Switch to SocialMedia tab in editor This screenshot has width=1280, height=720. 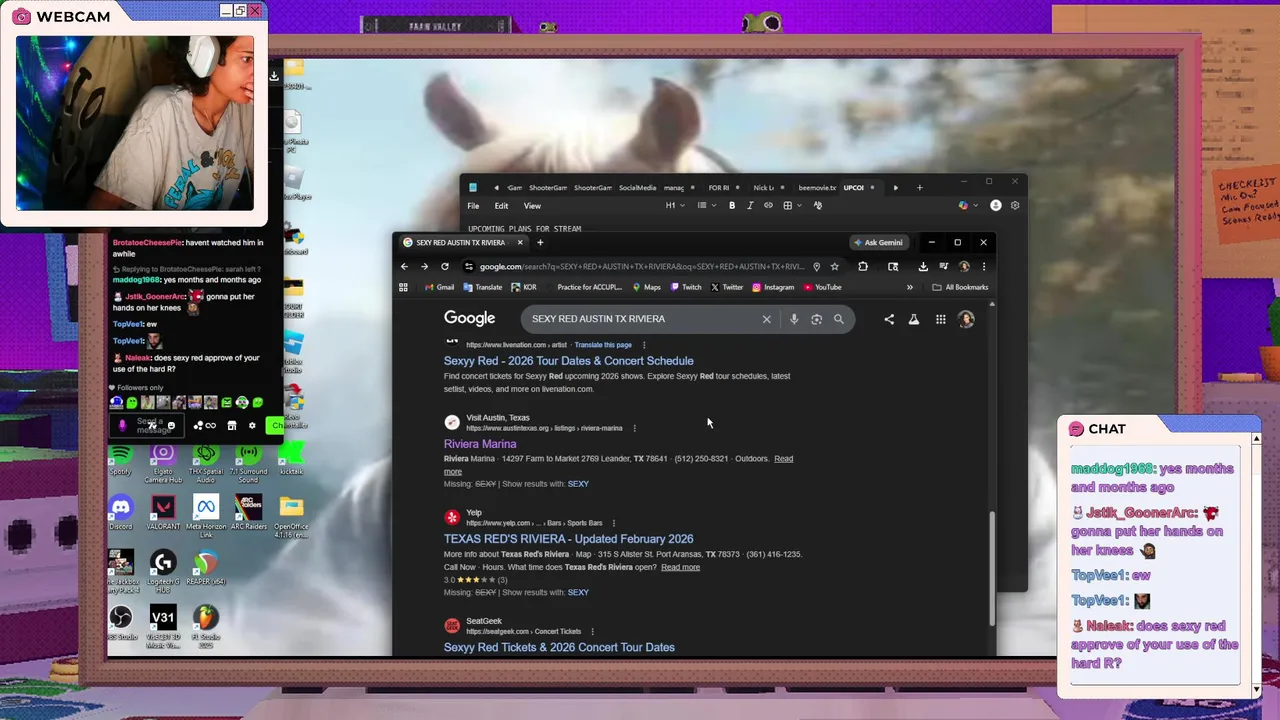pos(637,187)
